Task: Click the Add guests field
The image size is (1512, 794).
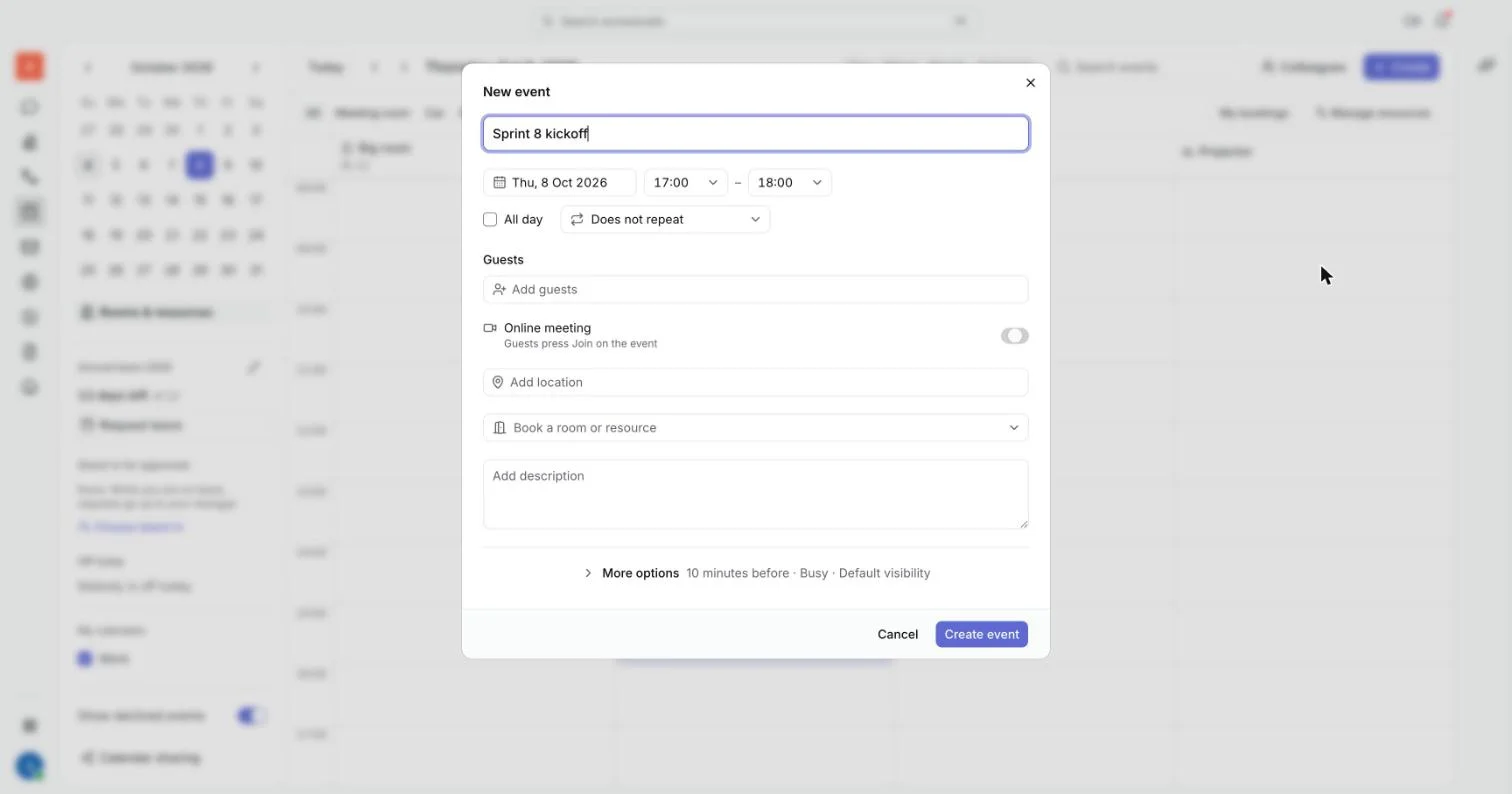Action: click(x=756, y=290)
